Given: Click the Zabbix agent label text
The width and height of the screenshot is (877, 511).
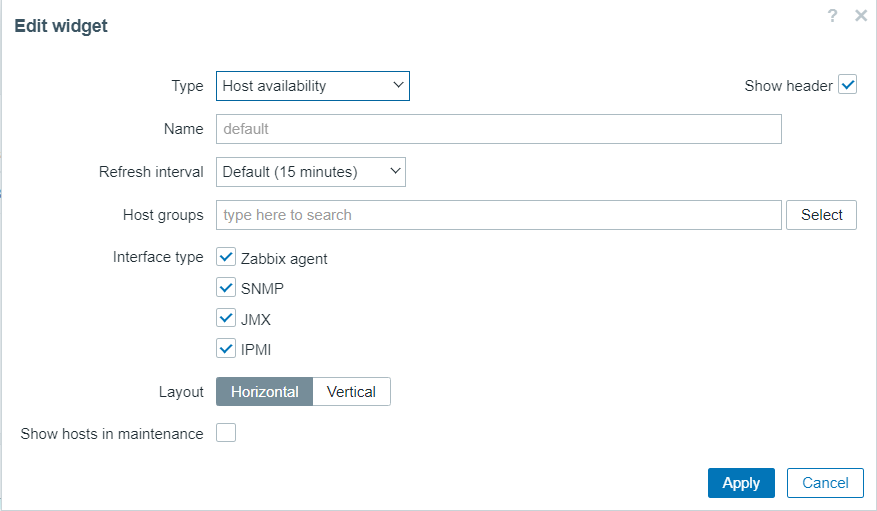Looking at the screenshot, I should [284, 259].
